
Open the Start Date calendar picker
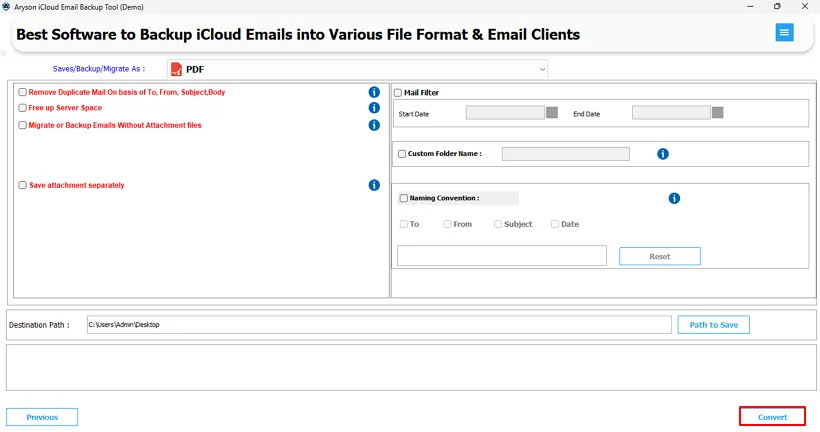click(552, 112)
